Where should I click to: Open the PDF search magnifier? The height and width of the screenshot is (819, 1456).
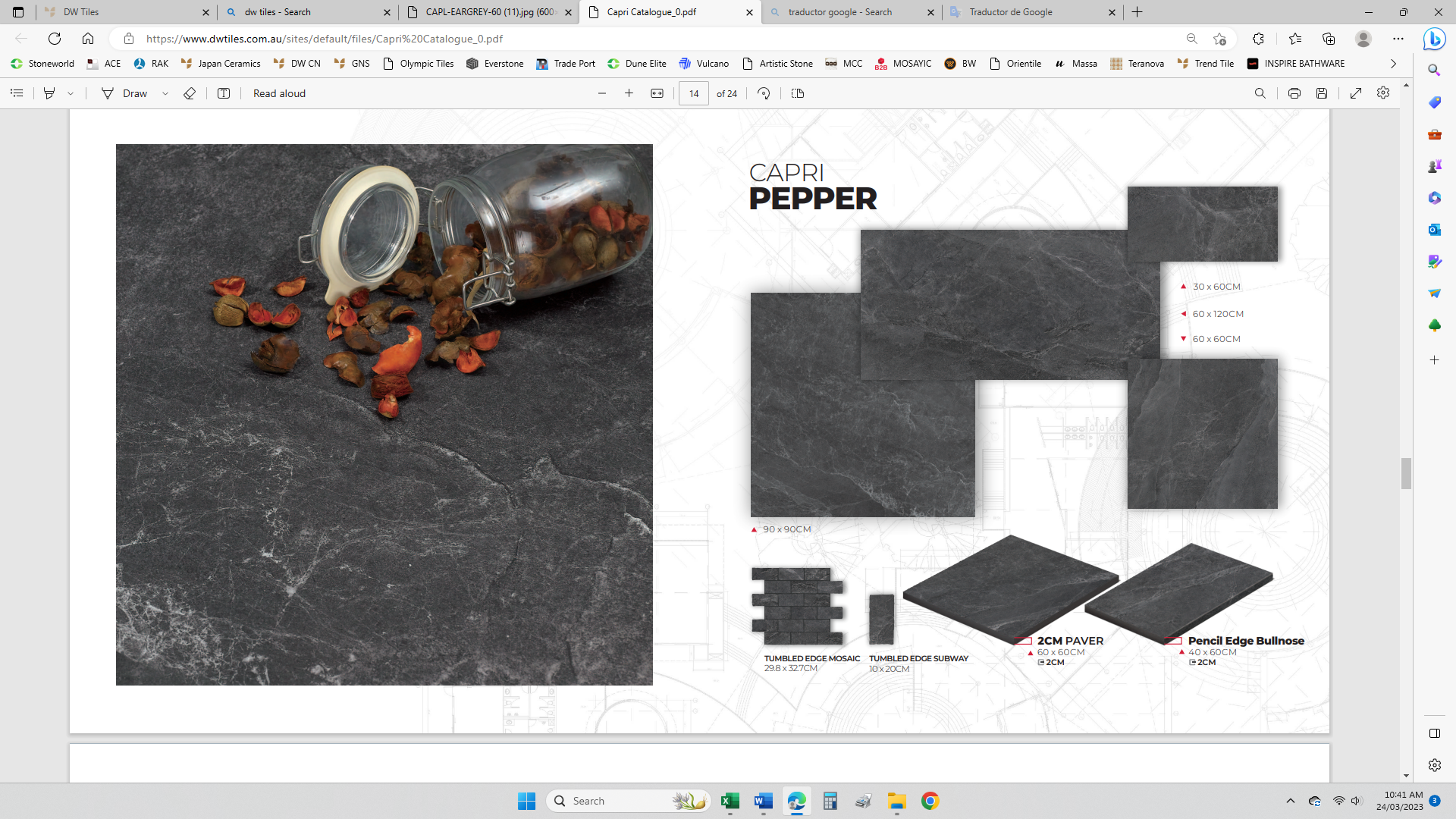click(x=1260, y=93)
